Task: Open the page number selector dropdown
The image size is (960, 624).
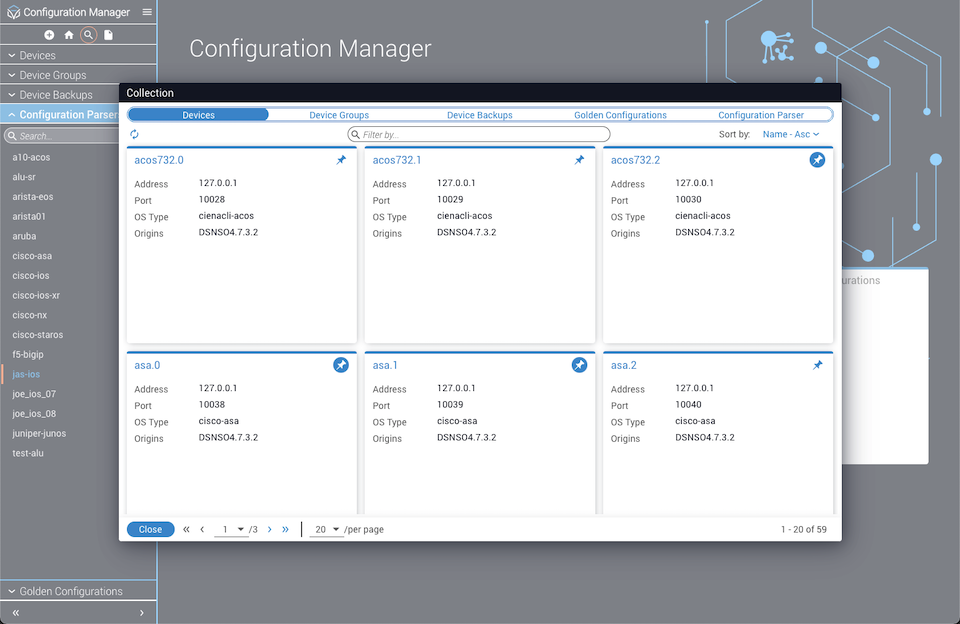Action: tap(233, 529)
